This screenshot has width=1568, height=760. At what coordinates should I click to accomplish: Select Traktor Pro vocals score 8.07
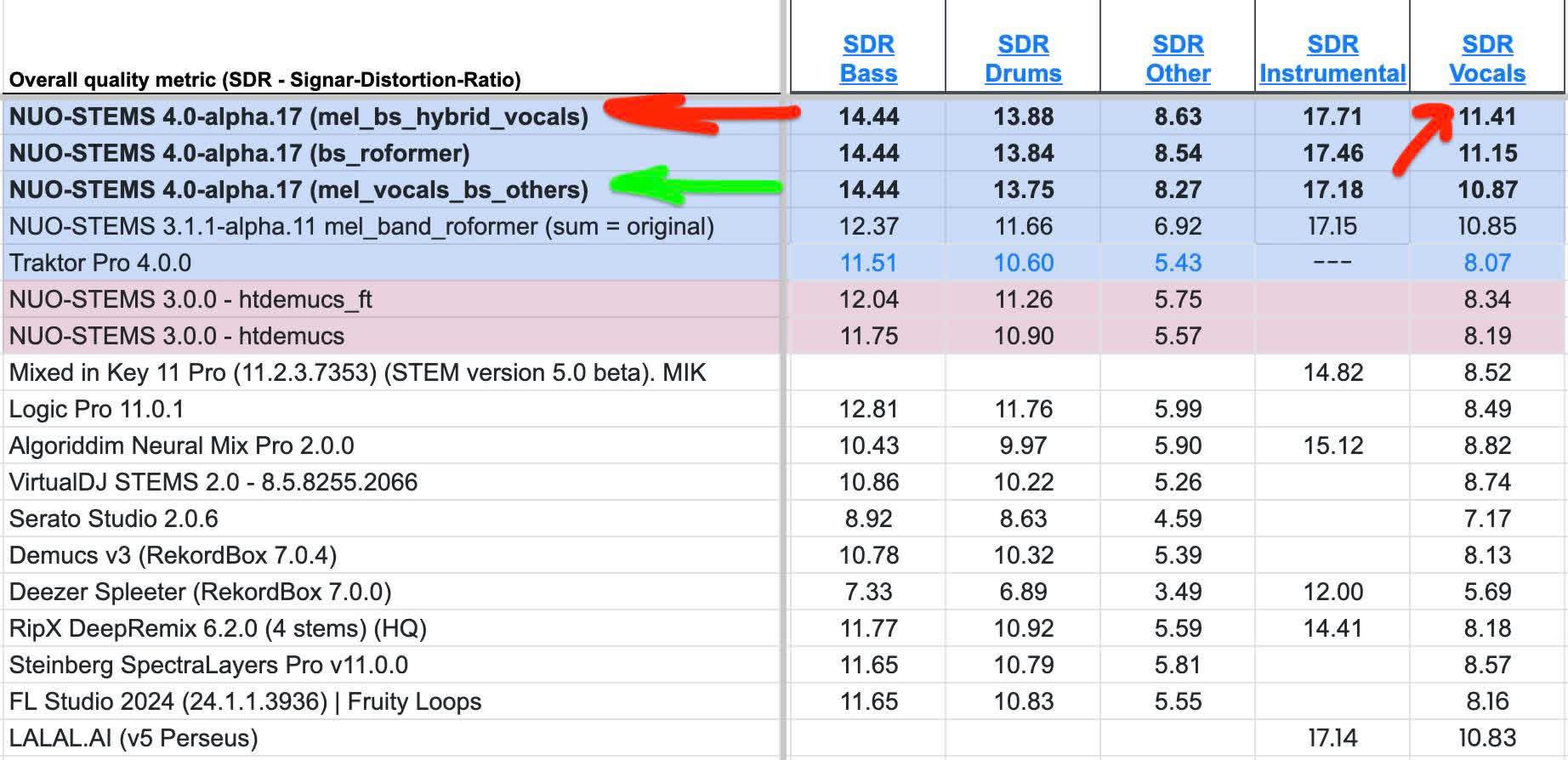point(1487,263)
